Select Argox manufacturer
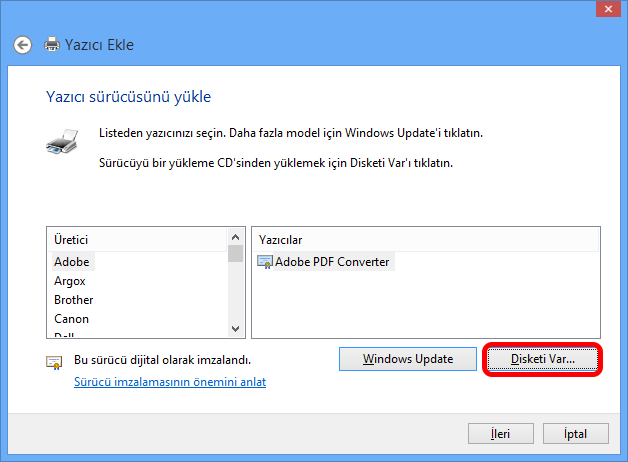 [x=70, y=281]
